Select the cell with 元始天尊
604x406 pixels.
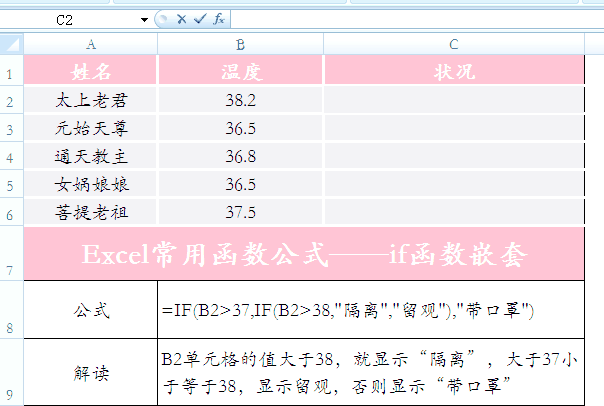[x=91, y=128]
